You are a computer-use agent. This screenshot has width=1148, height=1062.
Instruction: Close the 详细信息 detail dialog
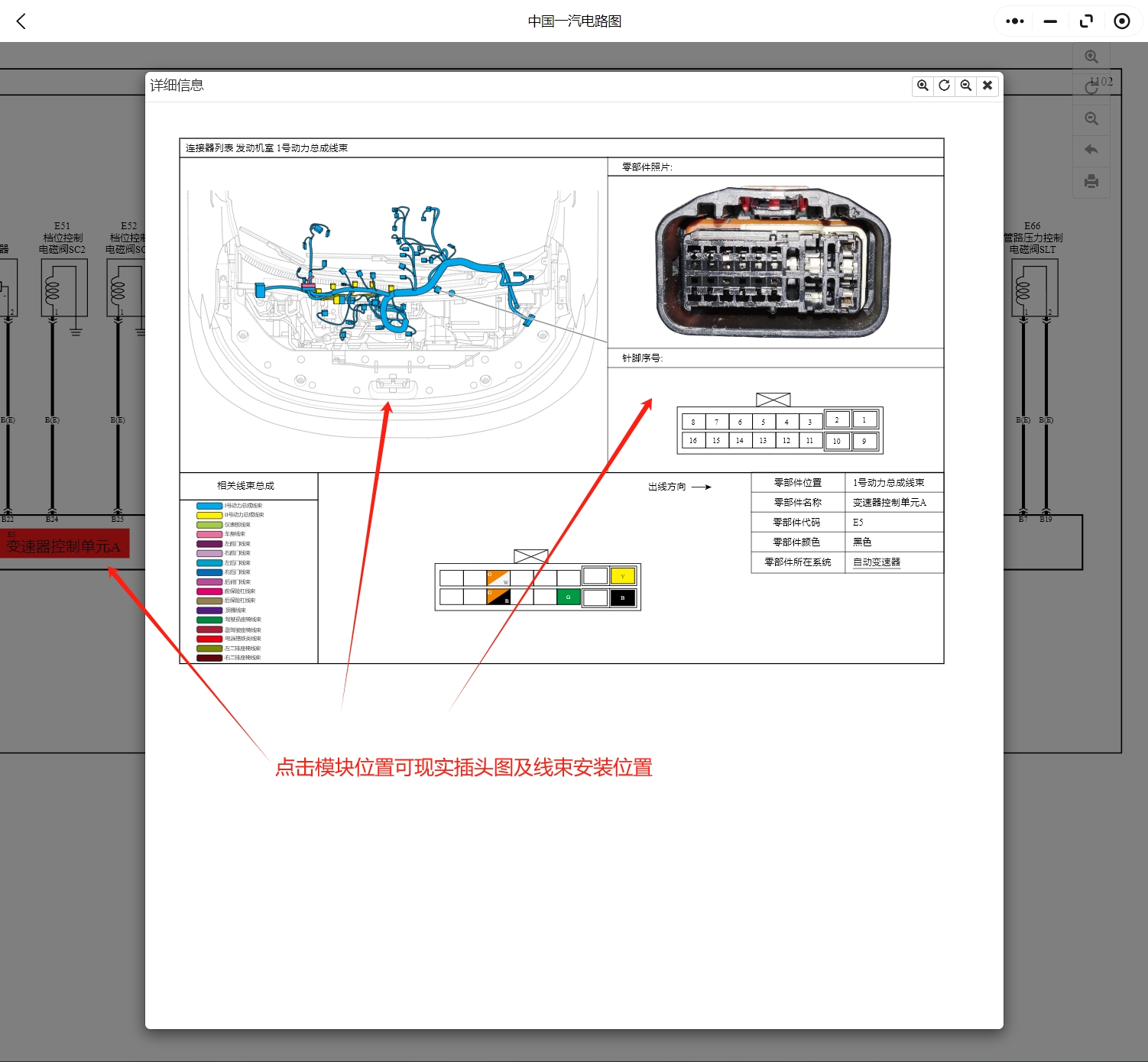click(x=987, y=86)
